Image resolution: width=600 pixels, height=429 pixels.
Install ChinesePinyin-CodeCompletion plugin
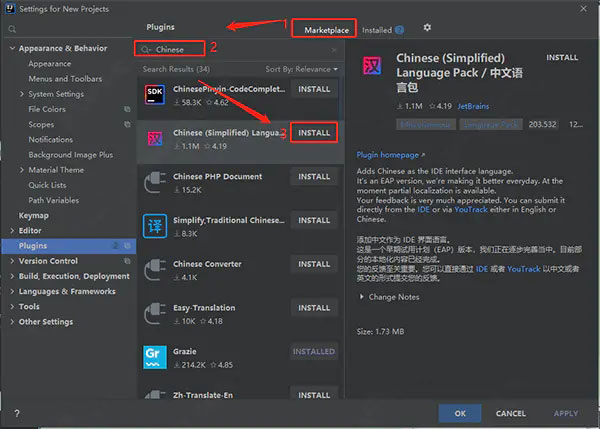pos(314,89)
